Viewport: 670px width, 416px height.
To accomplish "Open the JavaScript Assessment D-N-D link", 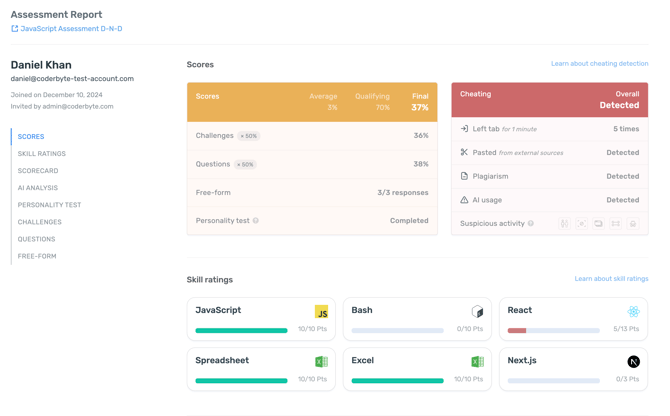I will (x=71, y=29).
